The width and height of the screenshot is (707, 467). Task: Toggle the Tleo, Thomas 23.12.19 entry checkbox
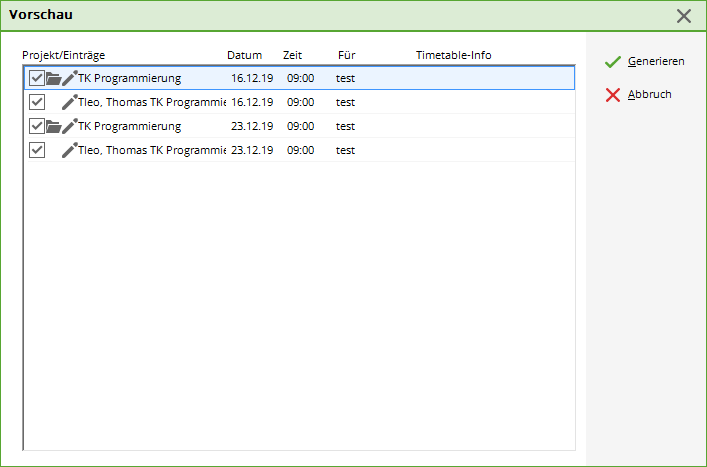tap(37, 150)
